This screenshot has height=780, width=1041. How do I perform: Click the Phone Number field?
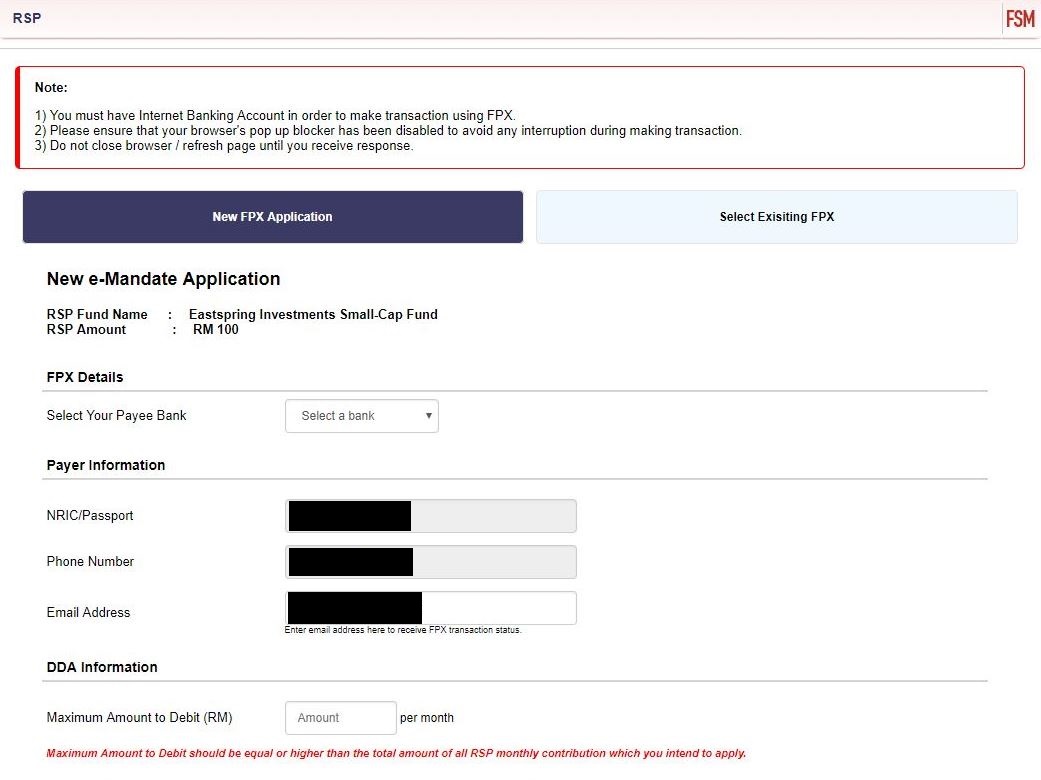pos(431,562)
